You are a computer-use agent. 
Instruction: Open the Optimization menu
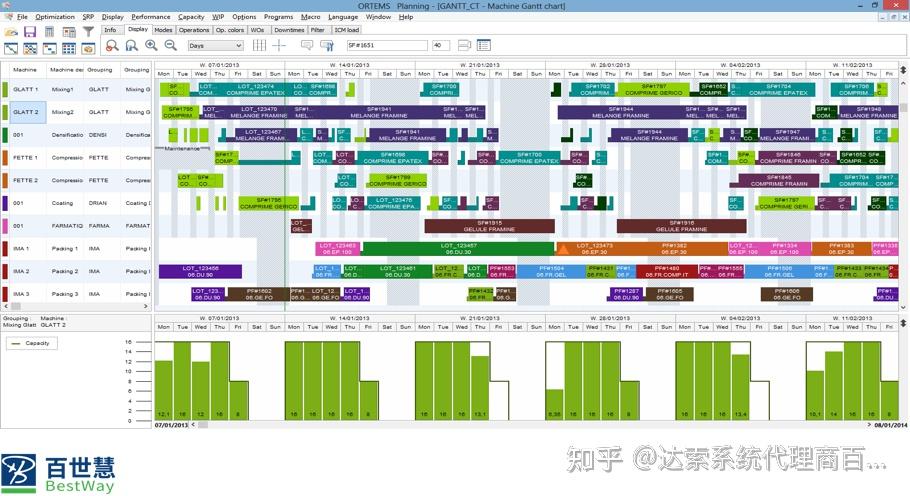coord(55,17)
